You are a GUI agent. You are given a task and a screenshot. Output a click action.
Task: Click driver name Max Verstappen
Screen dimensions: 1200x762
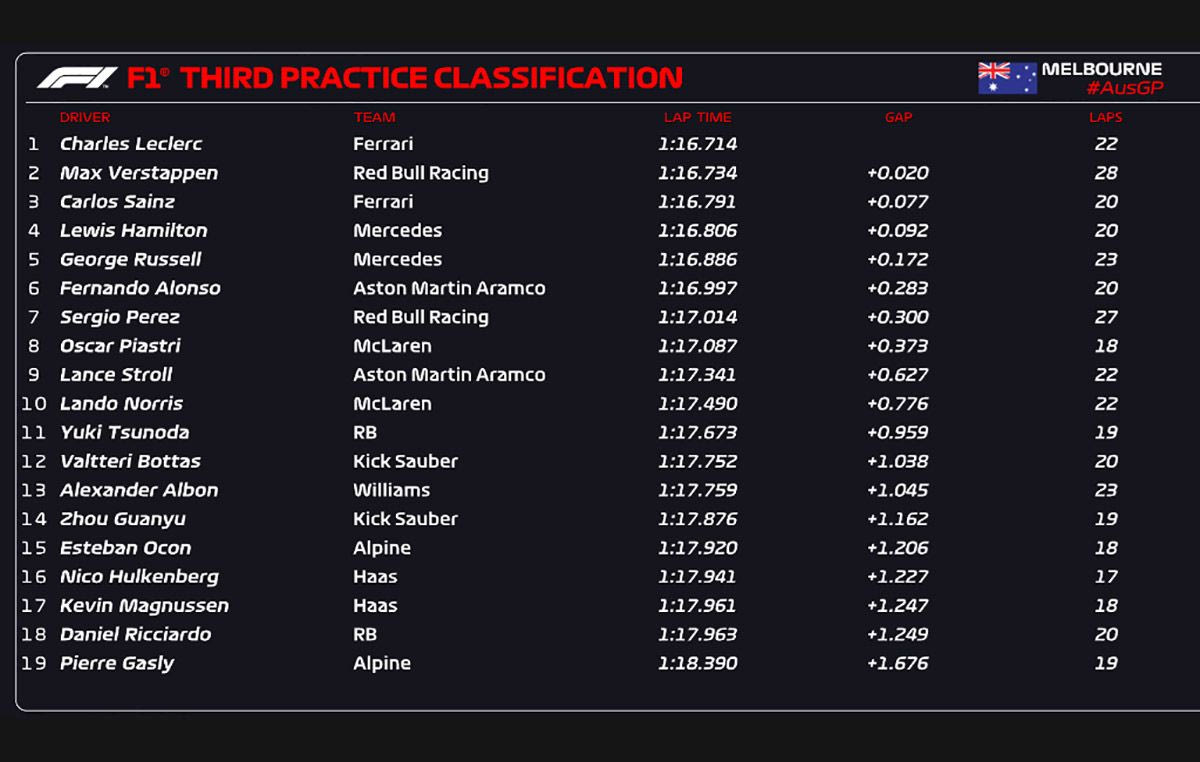(x=139, y=173)
